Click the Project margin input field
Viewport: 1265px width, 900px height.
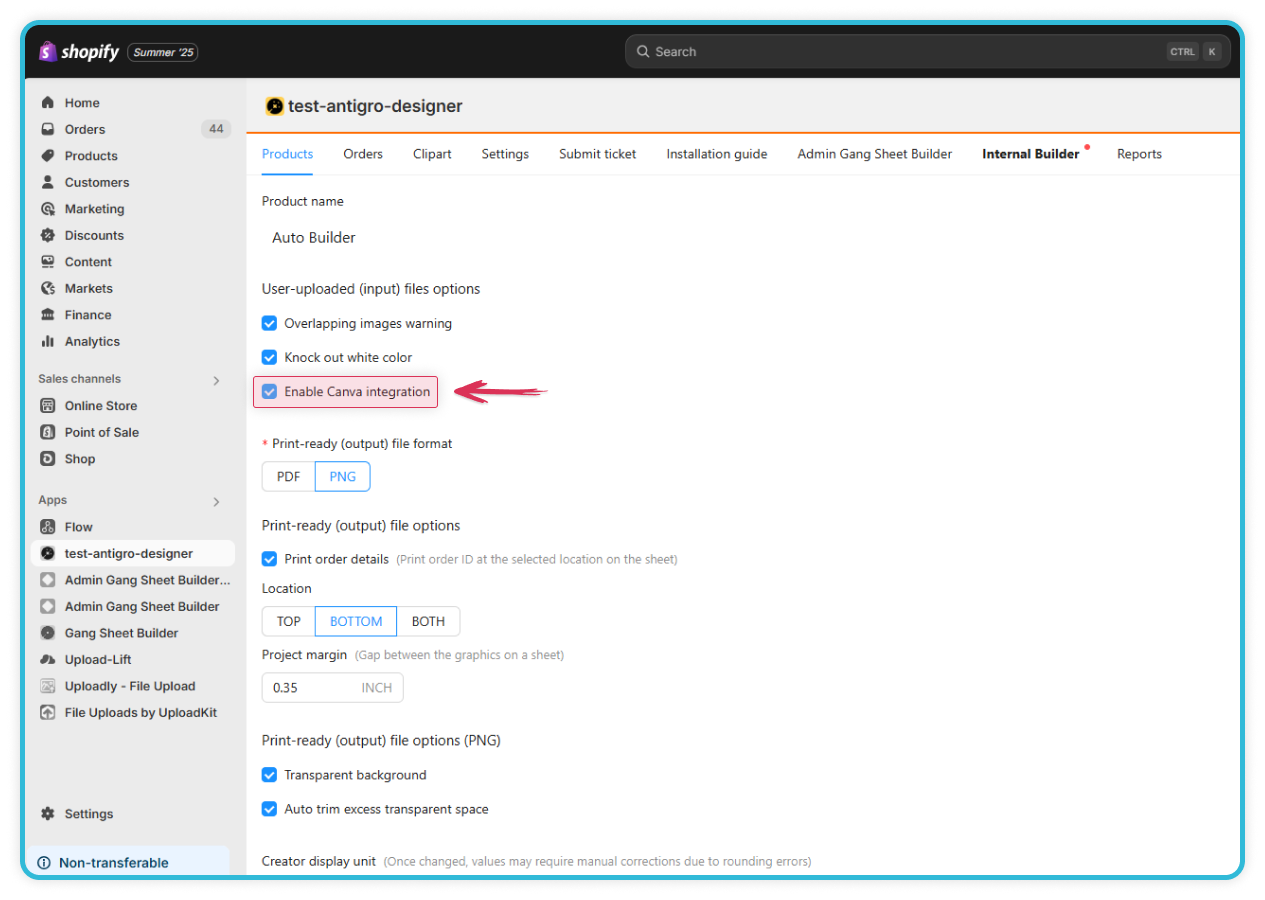tap(312, 688)
